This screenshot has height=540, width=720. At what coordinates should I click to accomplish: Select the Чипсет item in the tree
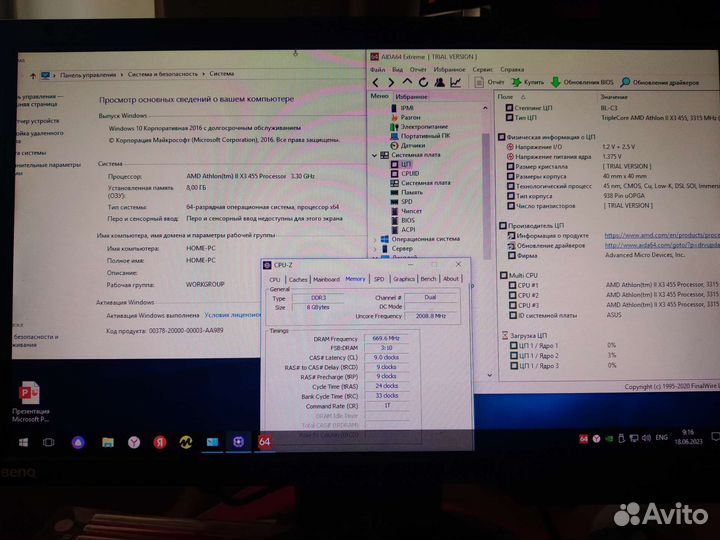point(411,211)
